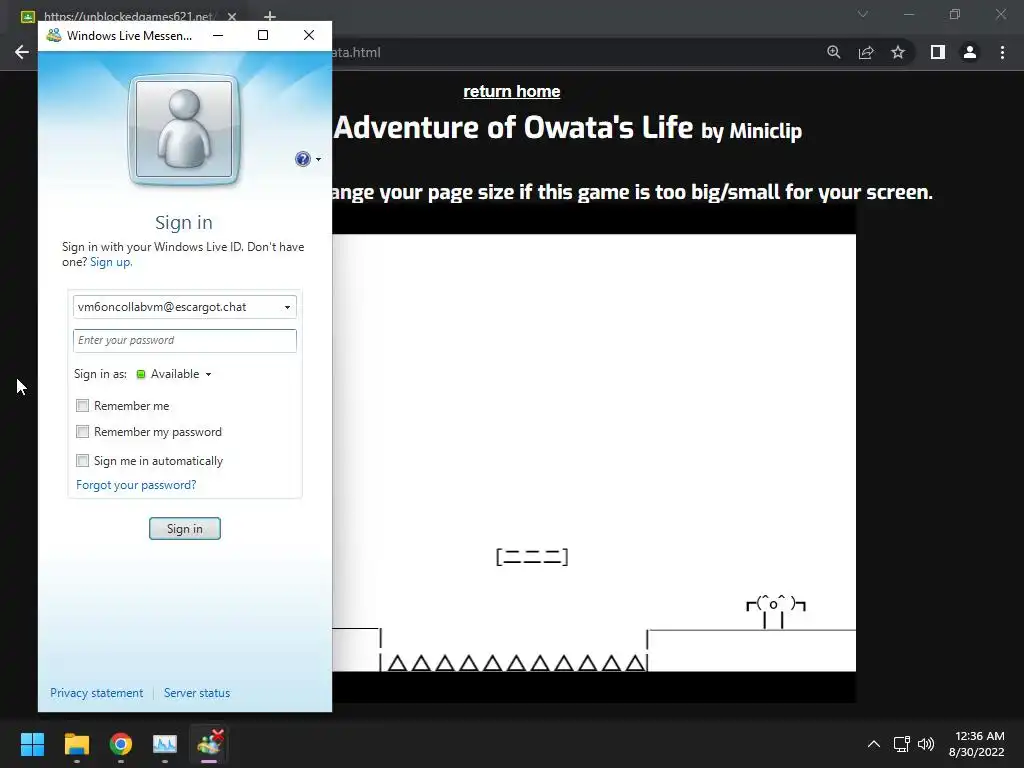Show hidden system tray icons

coord(873,744)
